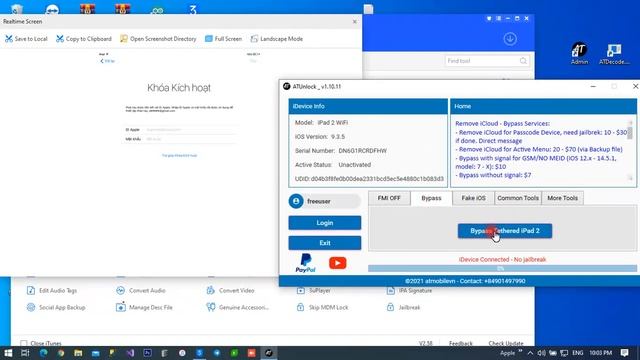Open Convert Audio tool in 3uTools
640x360 pixels.
click(141, 291)
